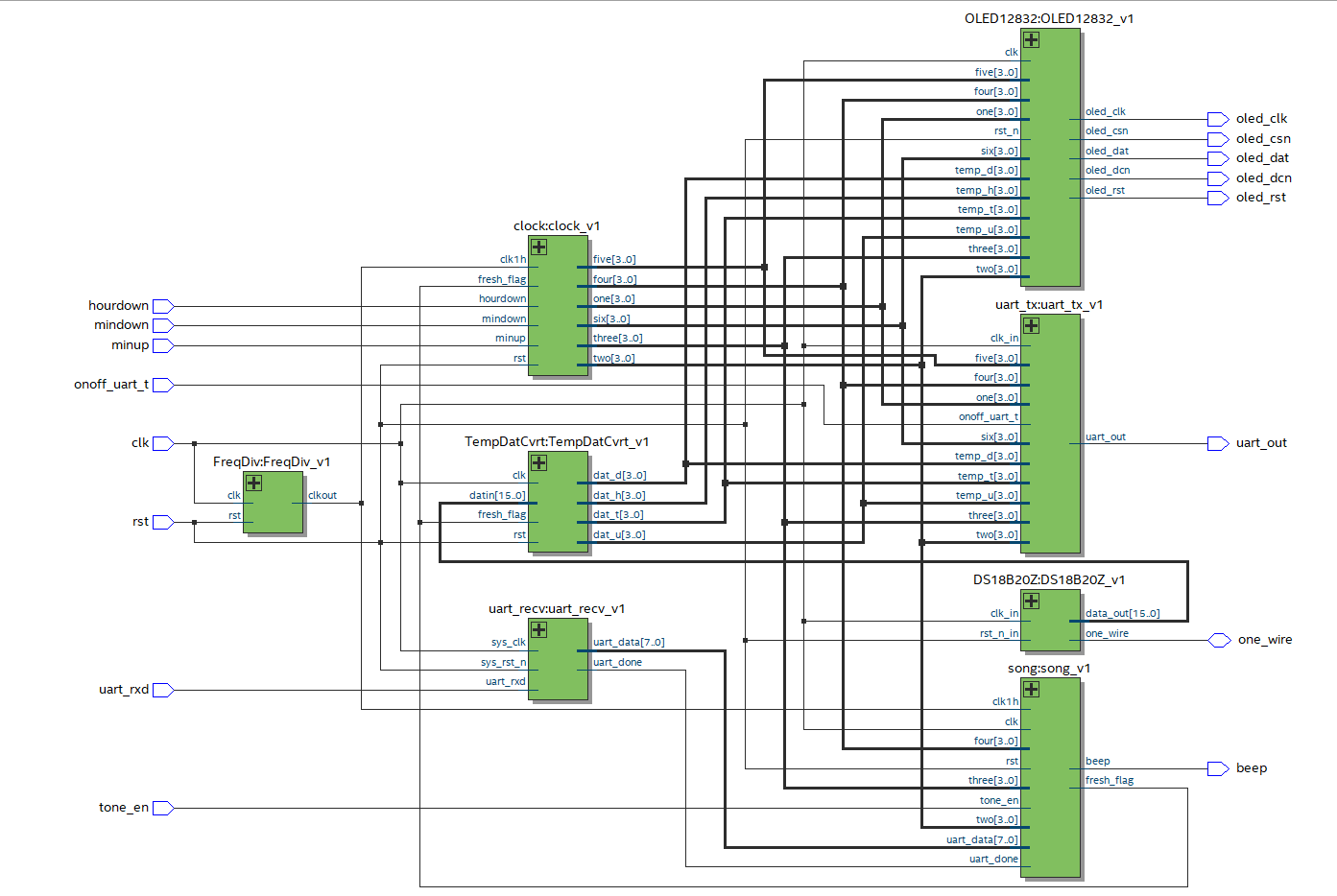Image resolution: width=1337 pixels, height=896 pixels.
Task: Expand the TempDatCvrt_v1 block plus icon
Action: pos(538,462)
